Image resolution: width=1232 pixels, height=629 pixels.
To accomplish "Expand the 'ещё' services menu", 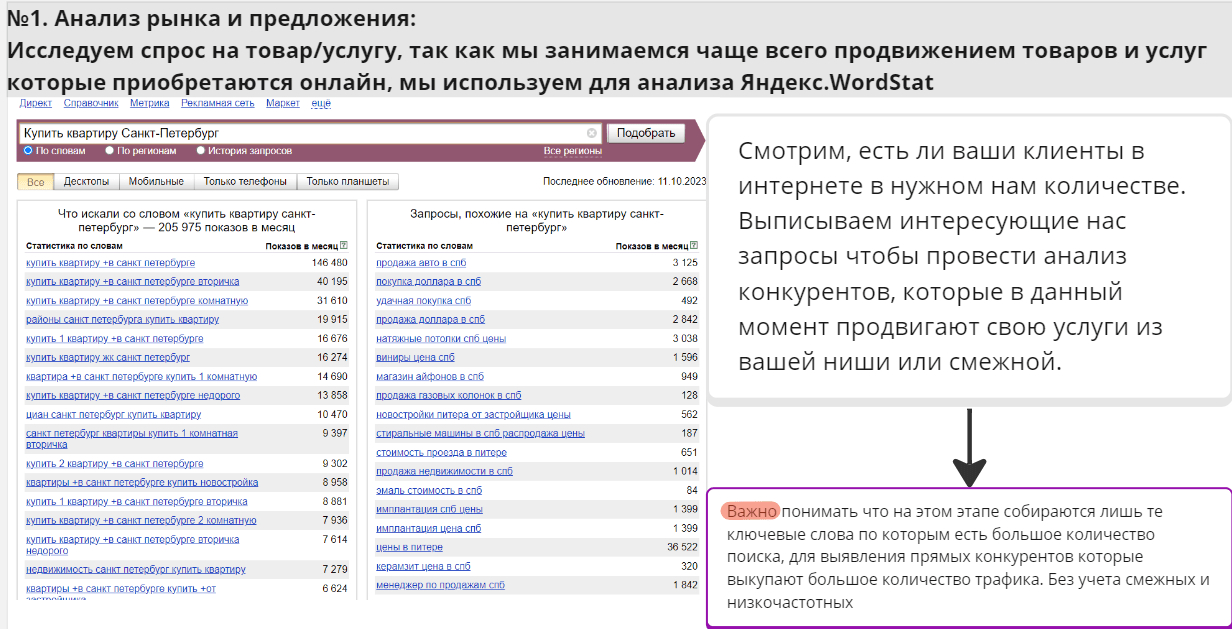I will pos(321,103).
